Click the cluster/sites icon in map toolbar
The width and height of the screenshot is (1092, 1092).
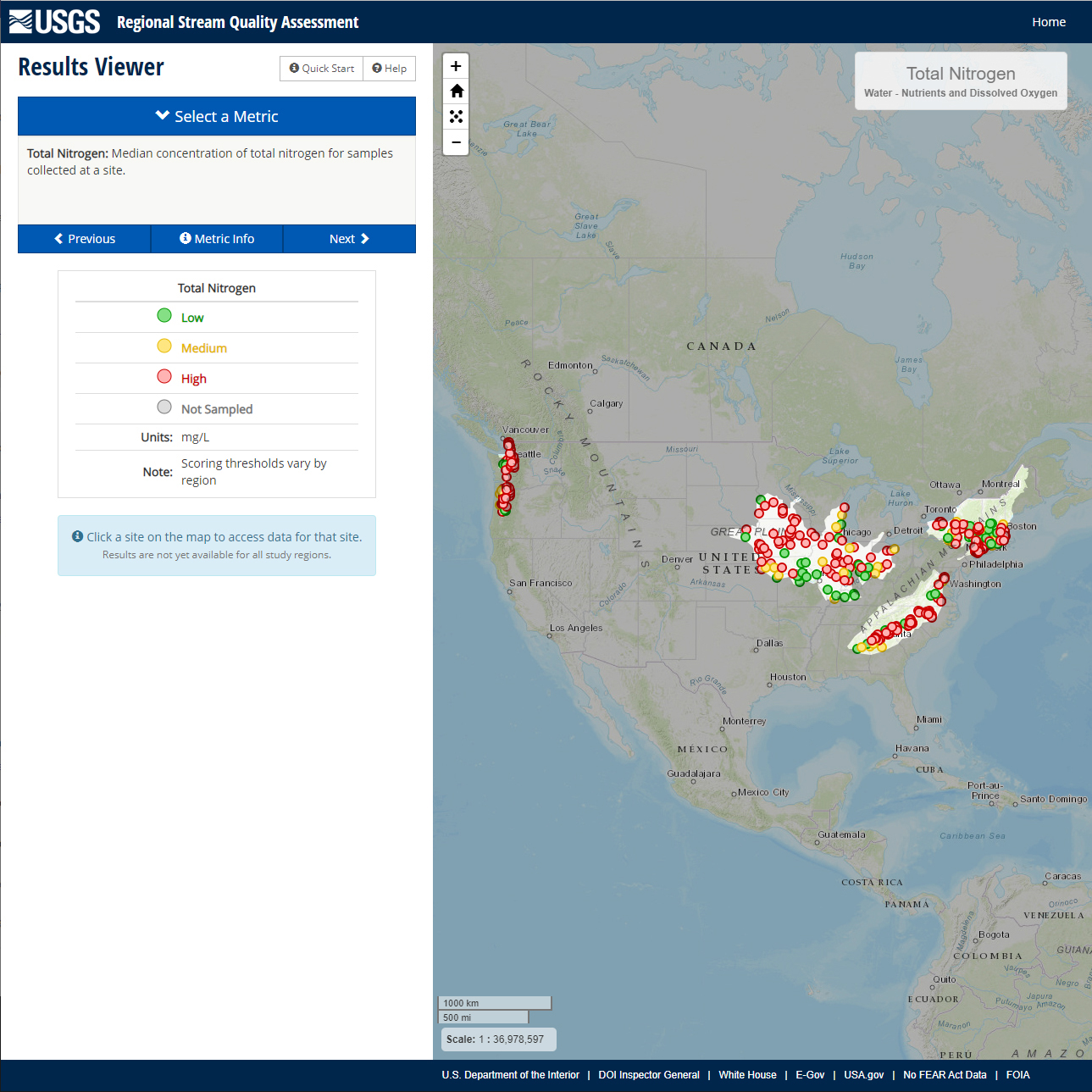tap(456, 117)
